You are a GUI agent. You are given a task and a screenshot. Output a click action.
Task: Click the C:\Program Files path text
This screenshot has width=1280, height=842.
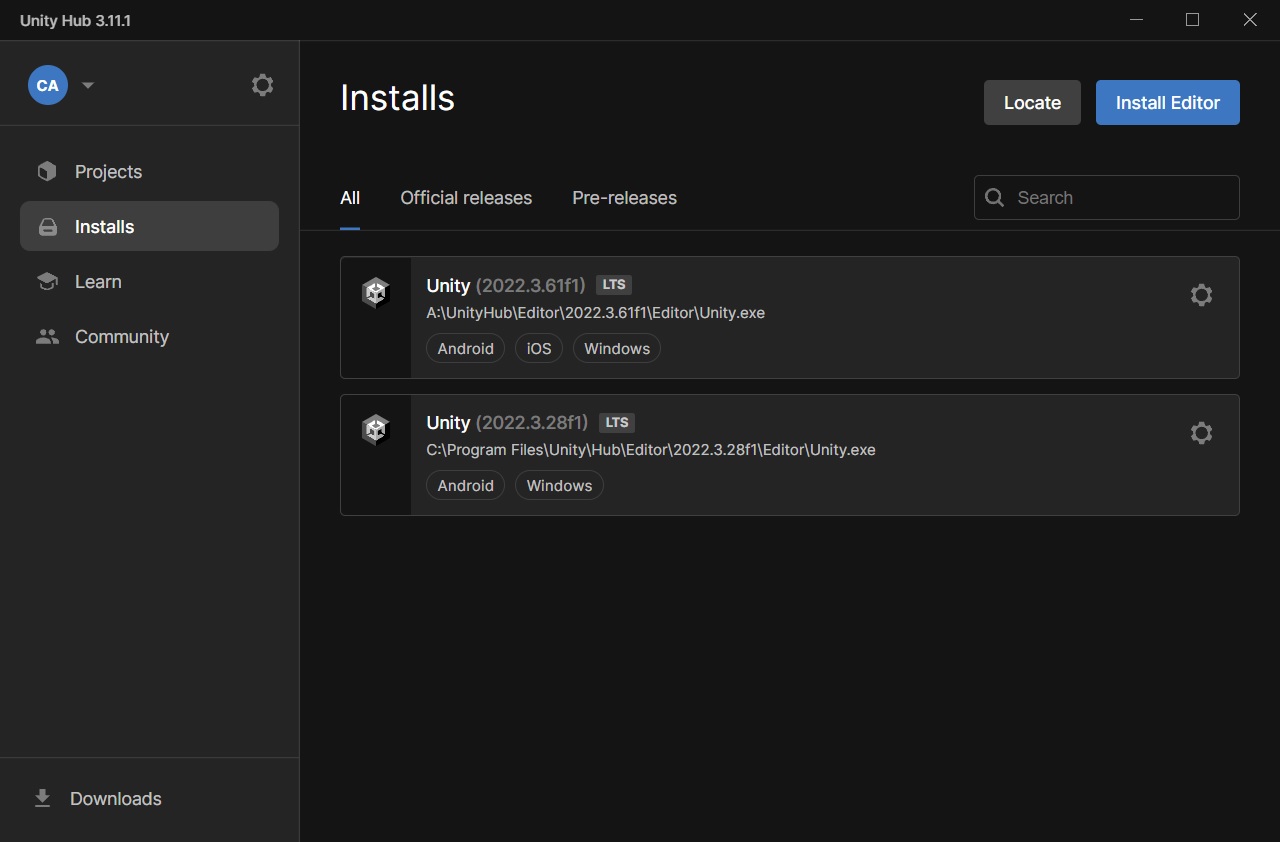click(x=651, y=450)
